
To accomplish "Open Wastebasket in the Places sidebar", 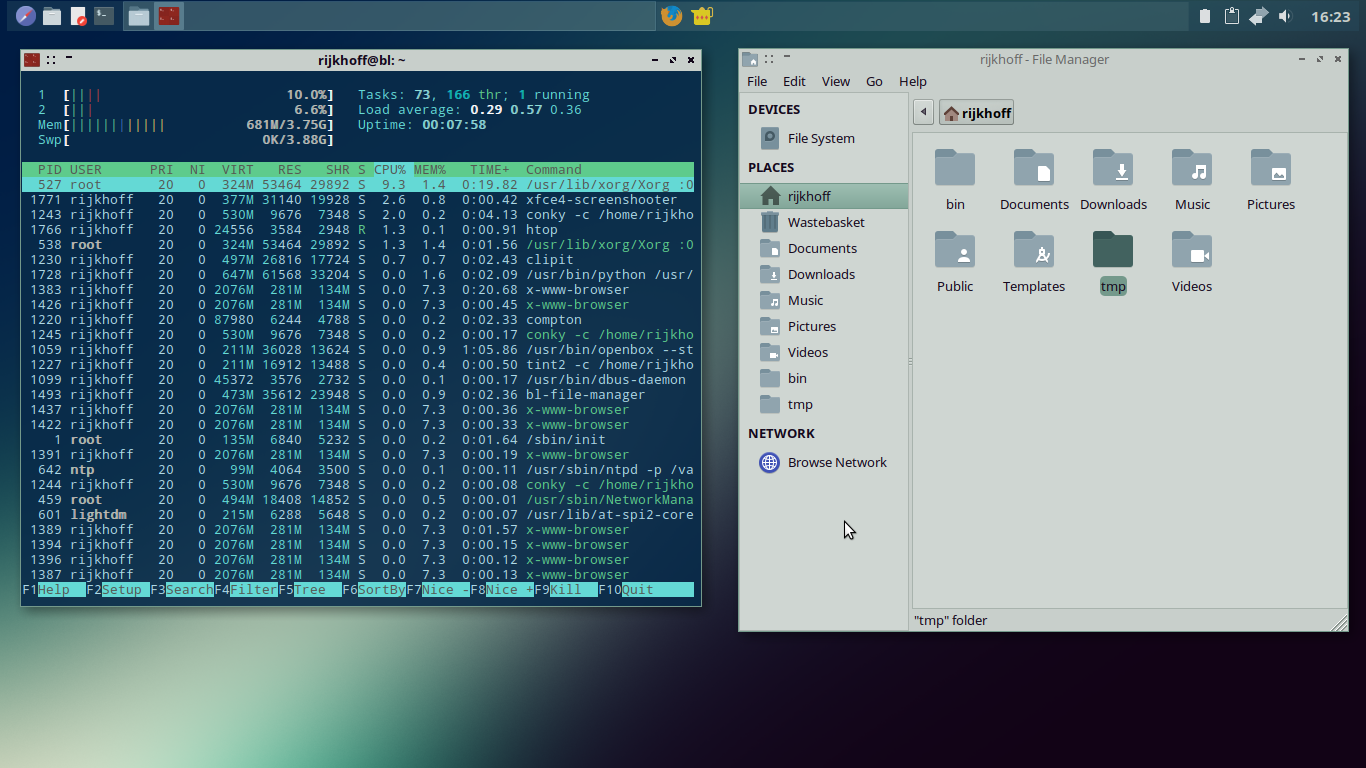I will pos(825,222).
